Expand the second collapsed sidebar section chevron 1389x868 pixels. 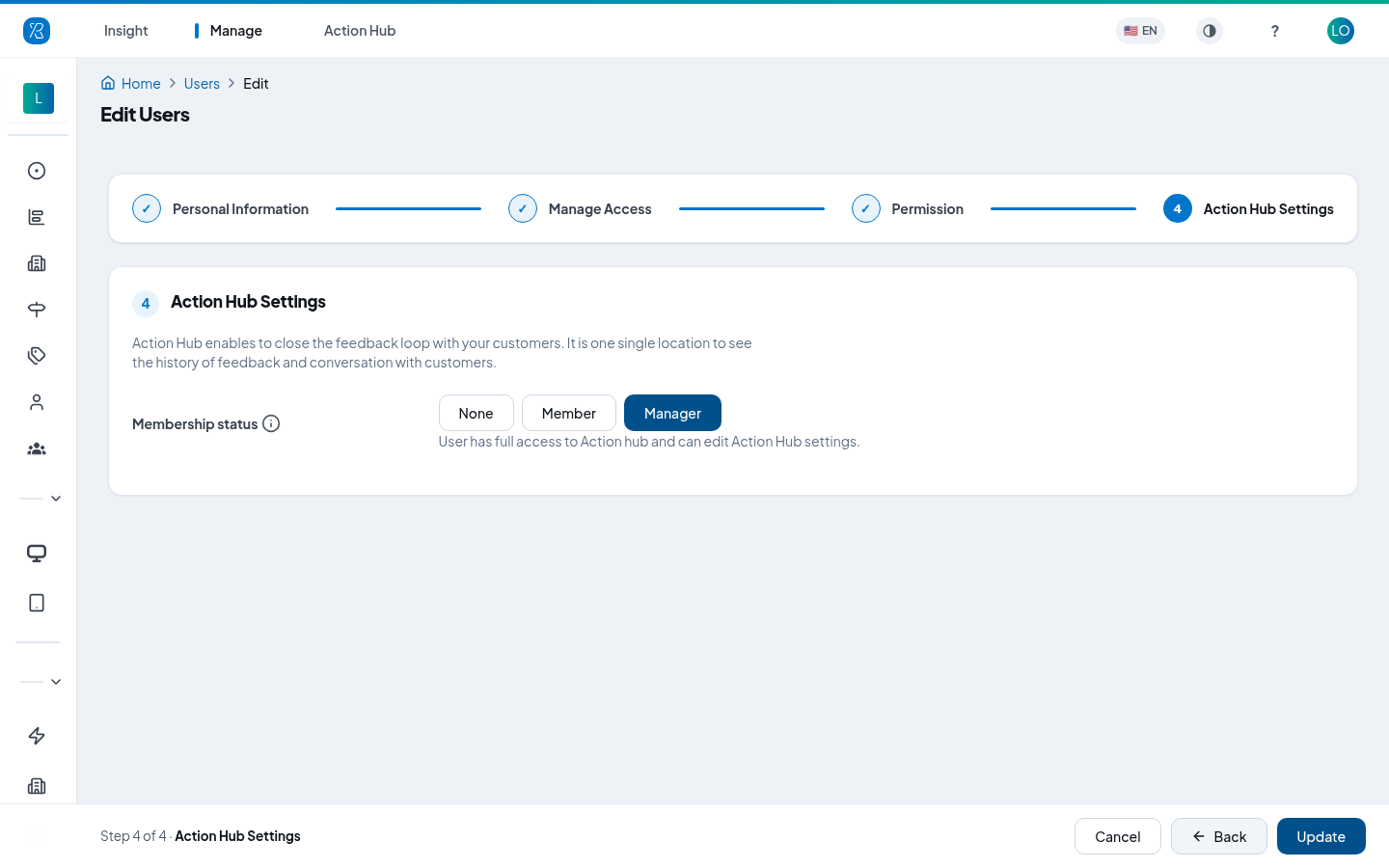(56, 682)
